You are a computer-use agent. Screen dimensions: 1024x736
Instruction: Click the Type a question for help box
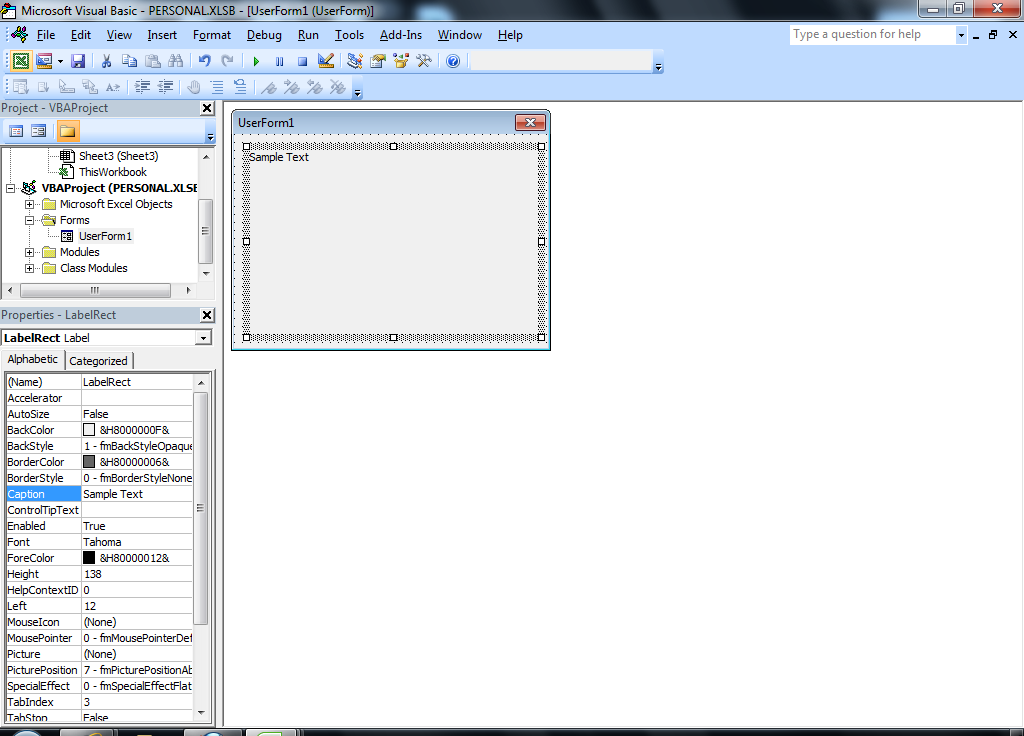pos(872,35)
